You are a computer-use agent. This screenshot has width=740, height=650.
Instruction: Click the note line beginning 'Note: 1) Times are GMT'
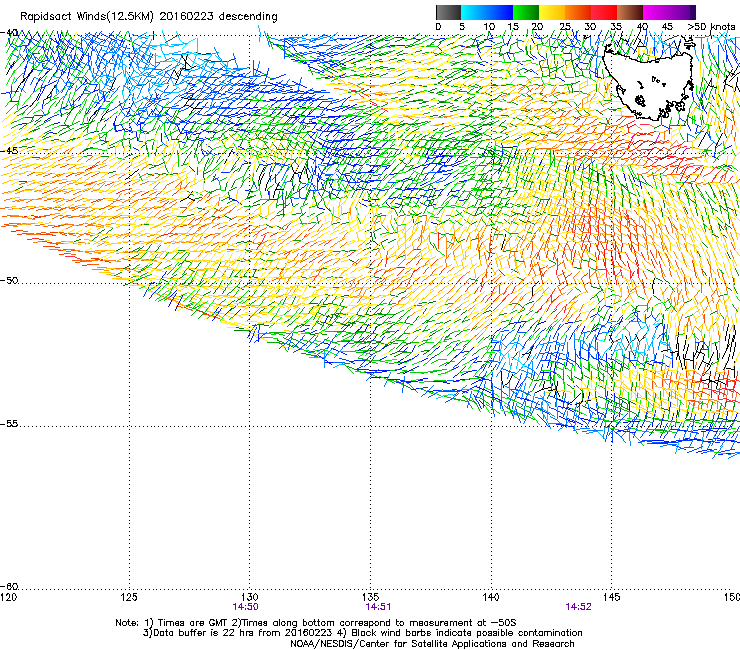click(x=316, y=623)
